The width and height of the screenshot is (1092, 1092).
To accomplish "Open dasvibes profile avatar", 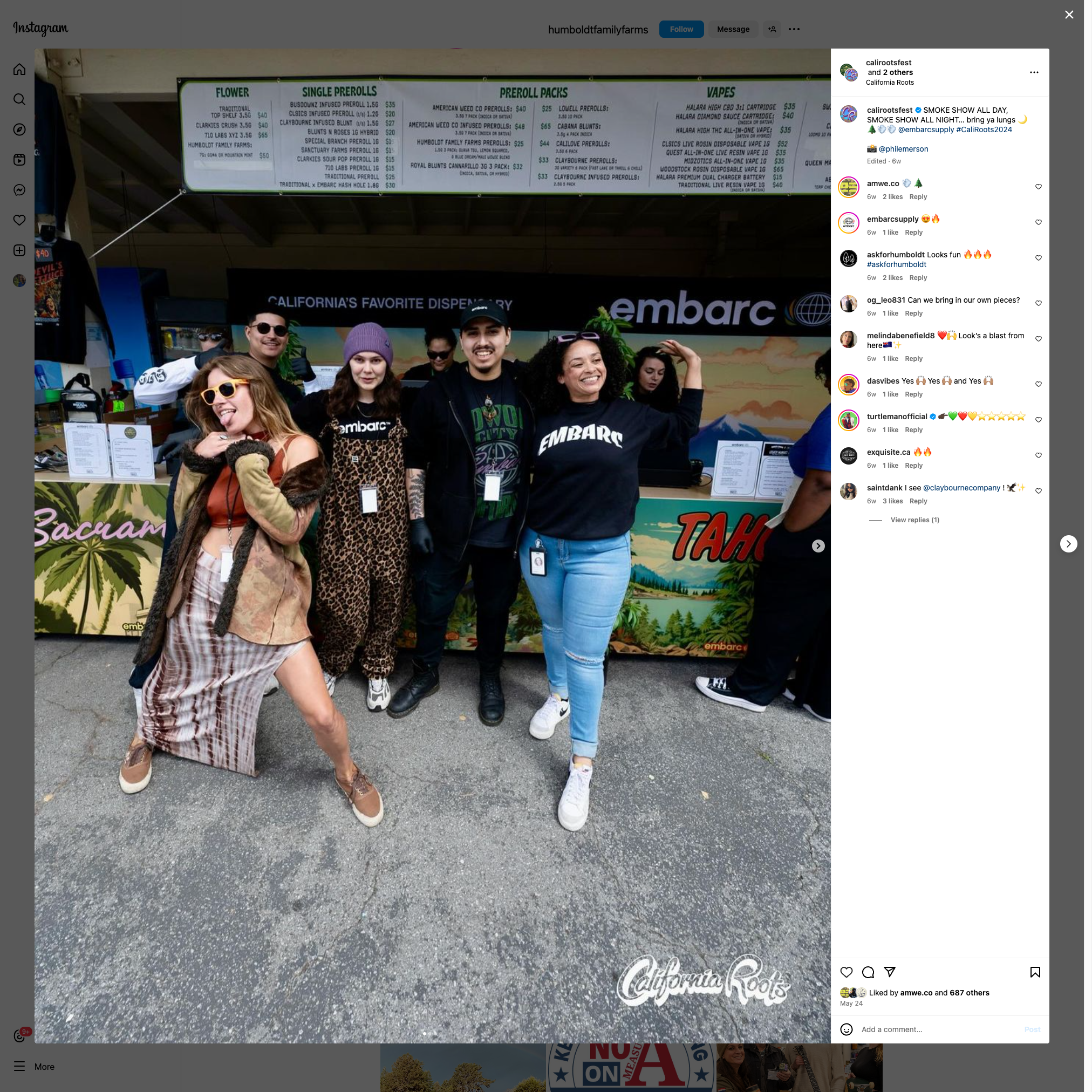I will click(848, 384).
